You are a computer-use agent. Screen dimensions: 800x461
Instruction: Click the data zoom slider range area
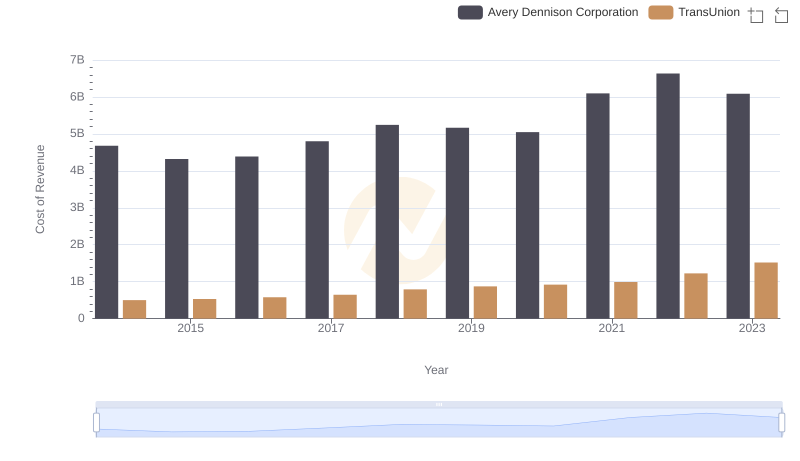pos(439,423)
